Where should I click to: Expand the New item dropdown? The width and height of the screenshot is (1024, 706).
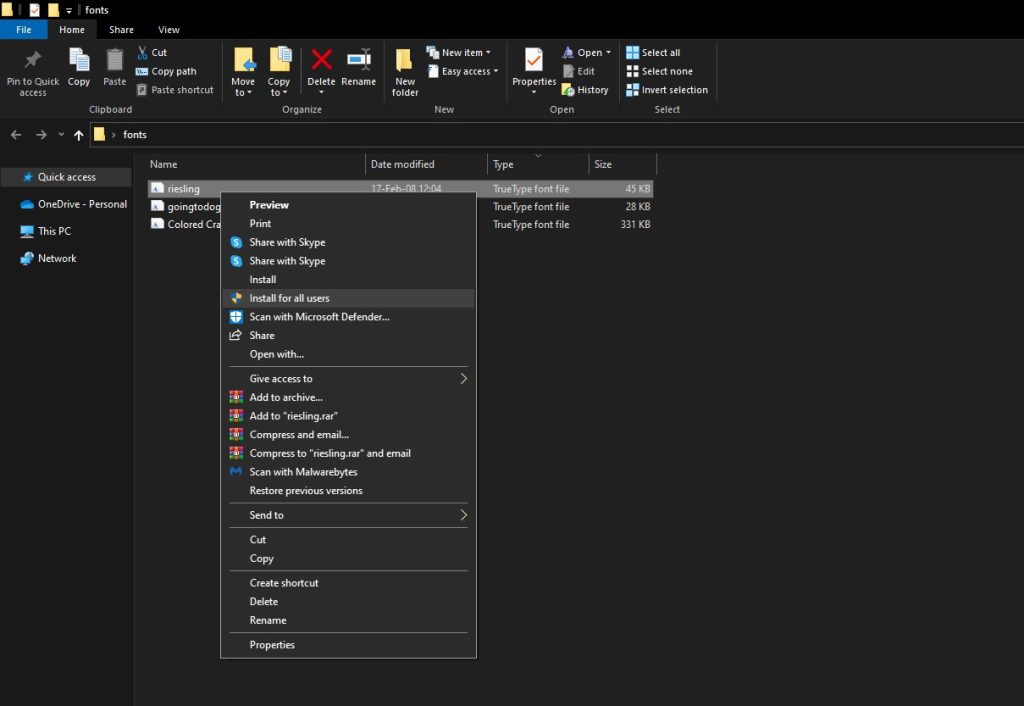[462, 53]
